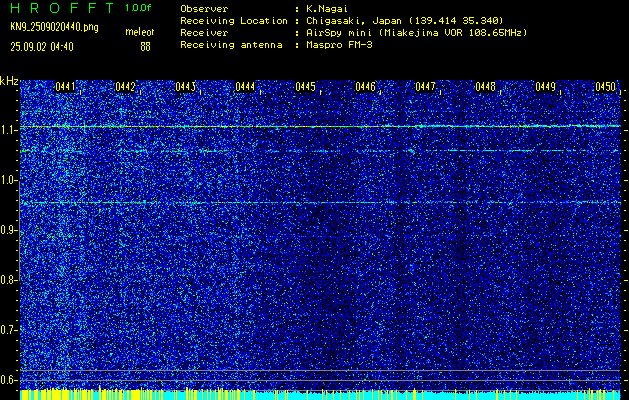Click the Observer label
The height and width of the screenshot is (400, 629).
point(204,9)
